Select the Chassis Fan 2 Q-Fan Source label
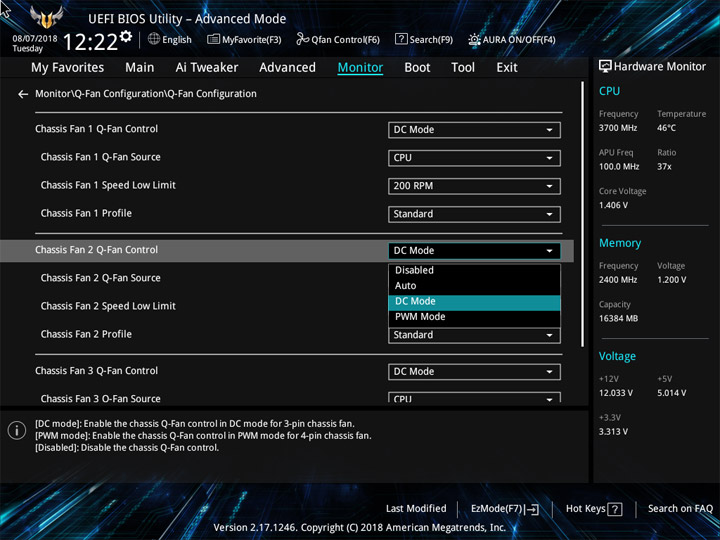The image size is (720, 540). click(101, 278)
